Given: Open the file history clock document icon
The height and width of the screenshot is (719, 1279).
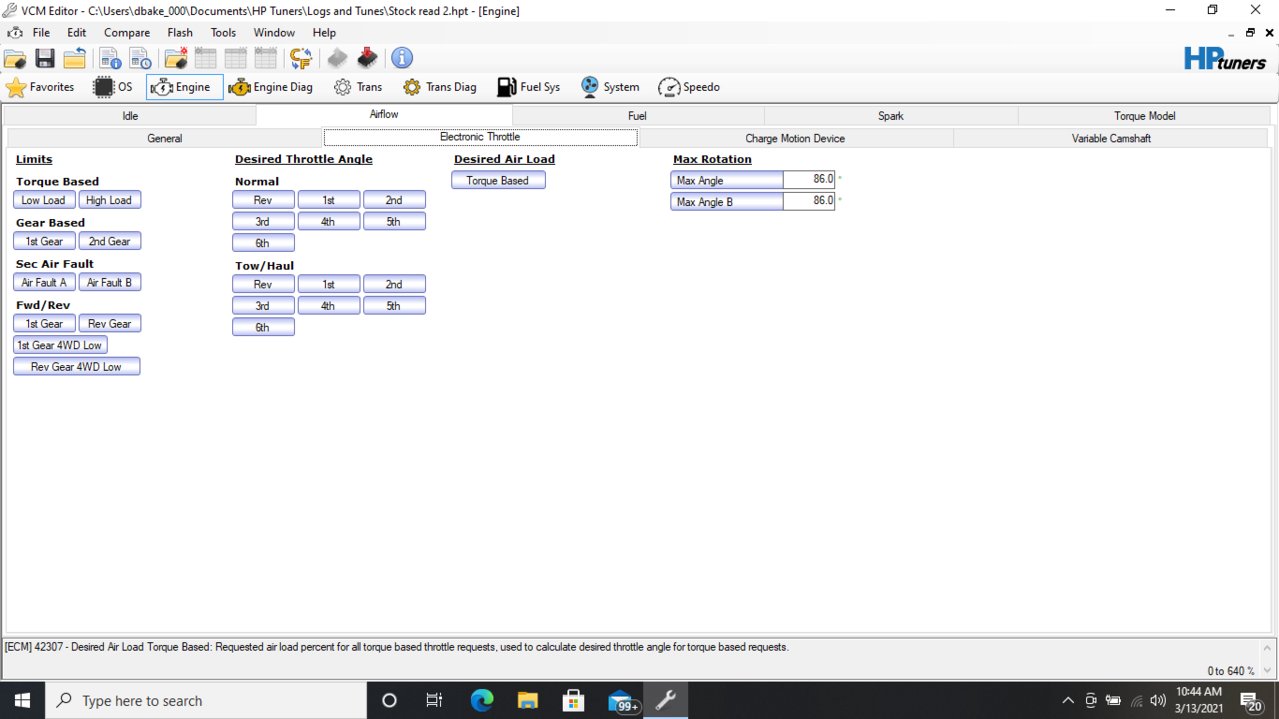Looking at the screenshot, I should [x=140, y=58].
